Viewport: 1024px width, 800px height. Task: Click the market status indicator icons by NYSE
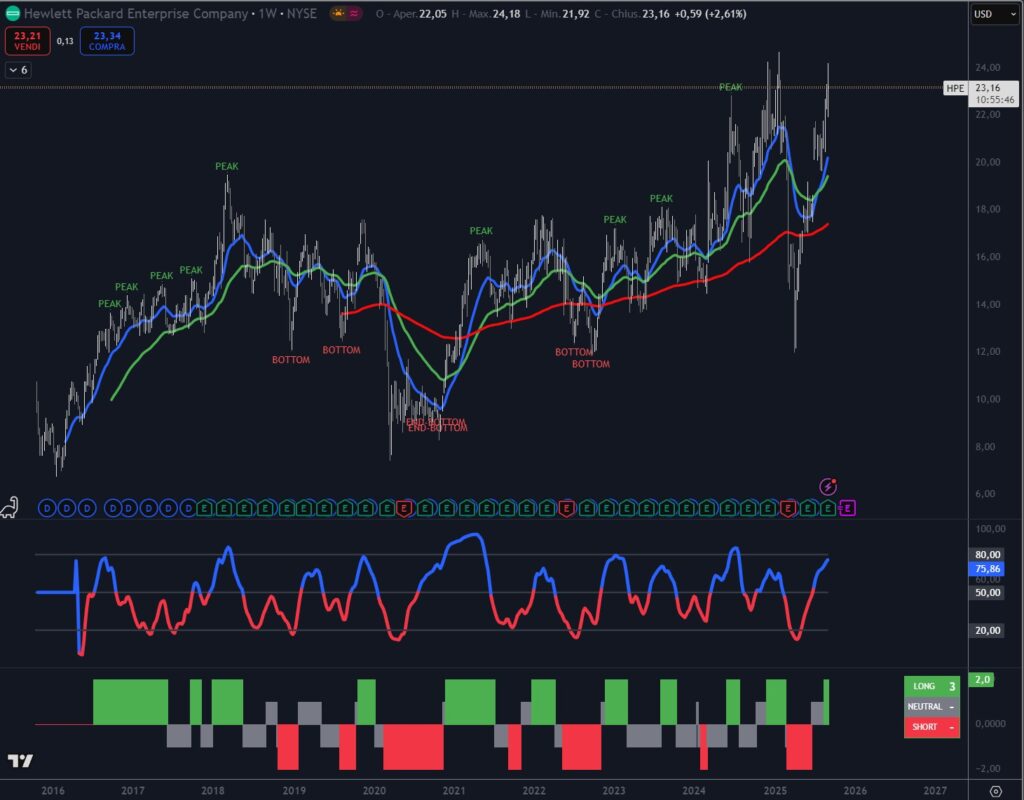345,14
